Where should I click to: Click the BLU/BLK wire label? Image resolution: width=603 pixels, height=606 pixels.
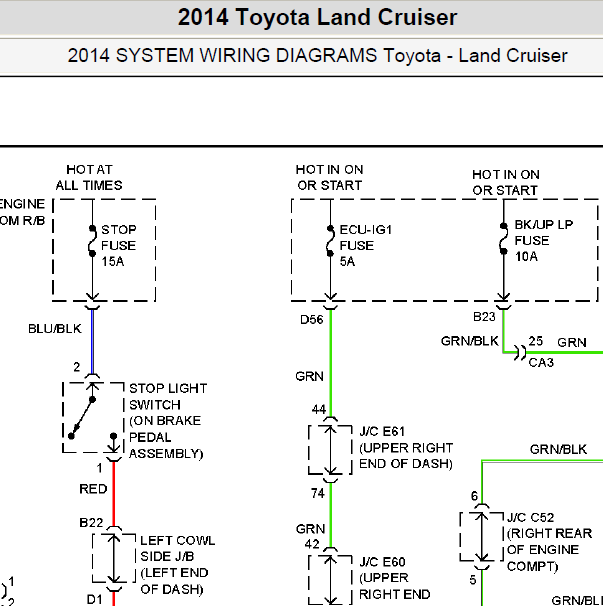(x=55, y=329)
